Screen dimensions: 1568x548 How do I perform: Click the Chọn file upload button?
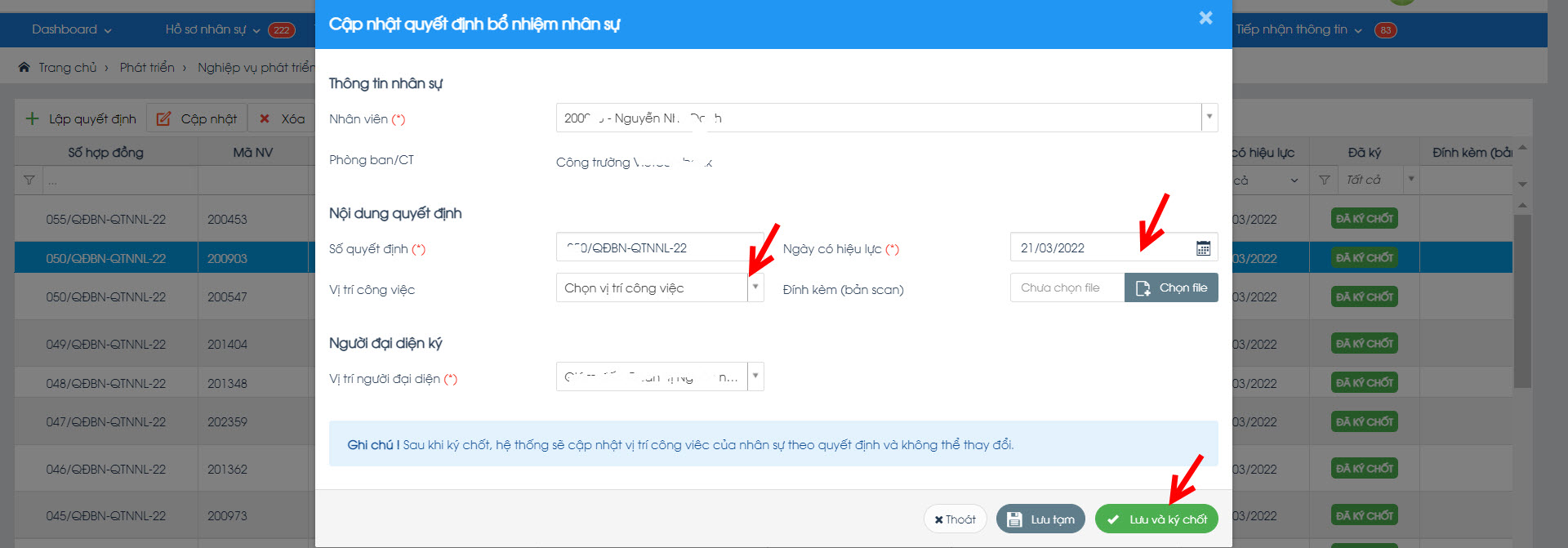(x=1171, y=287)
